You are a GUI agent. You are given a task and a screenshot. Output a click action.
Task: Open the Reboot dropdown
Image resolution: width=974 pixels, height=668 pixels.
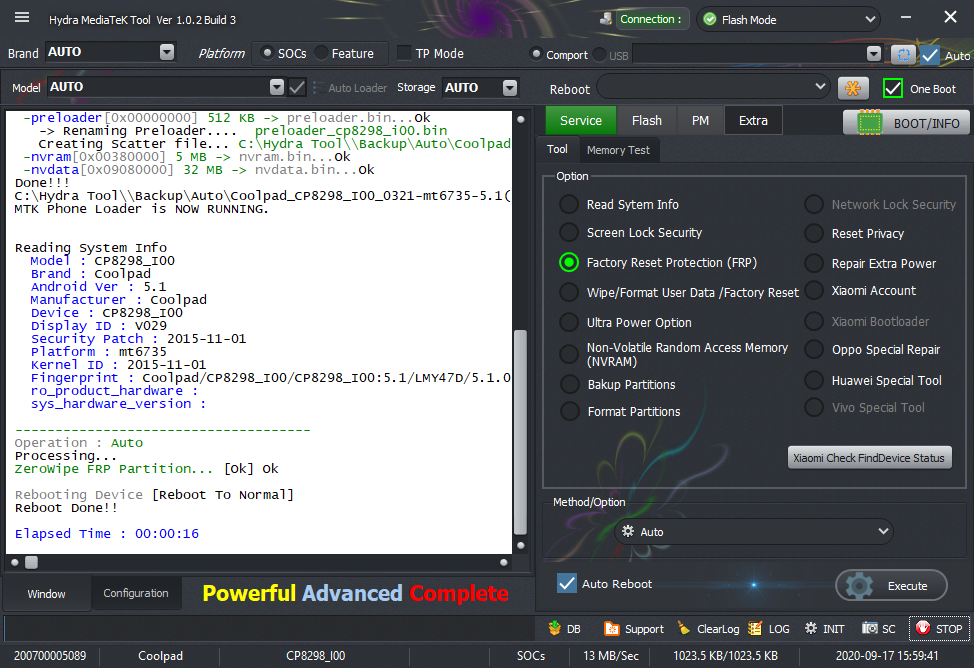pyautogui.click(x=820, y=86)
